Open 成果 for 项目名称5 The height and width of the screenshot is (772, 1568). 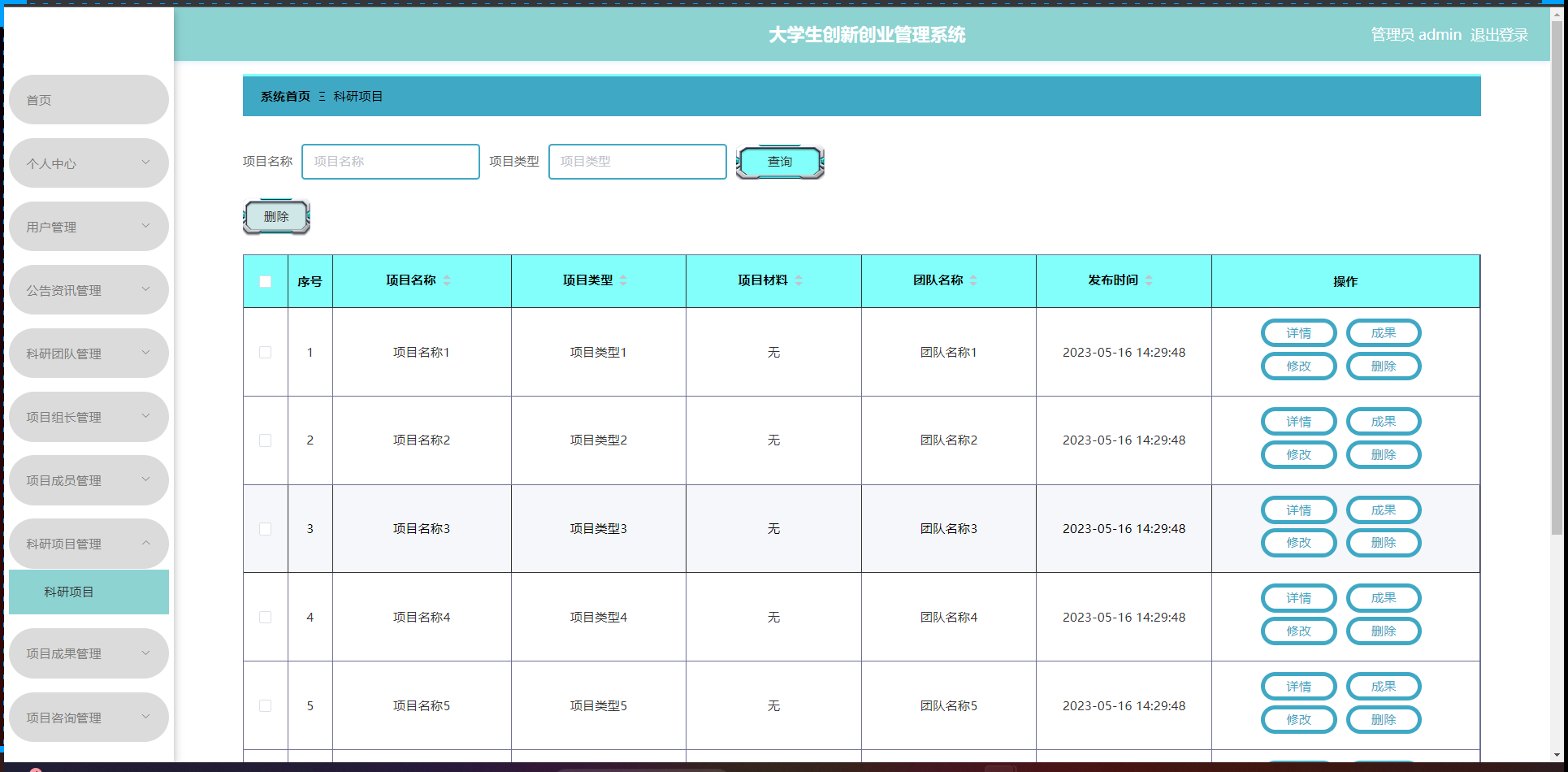(1384, 687)
